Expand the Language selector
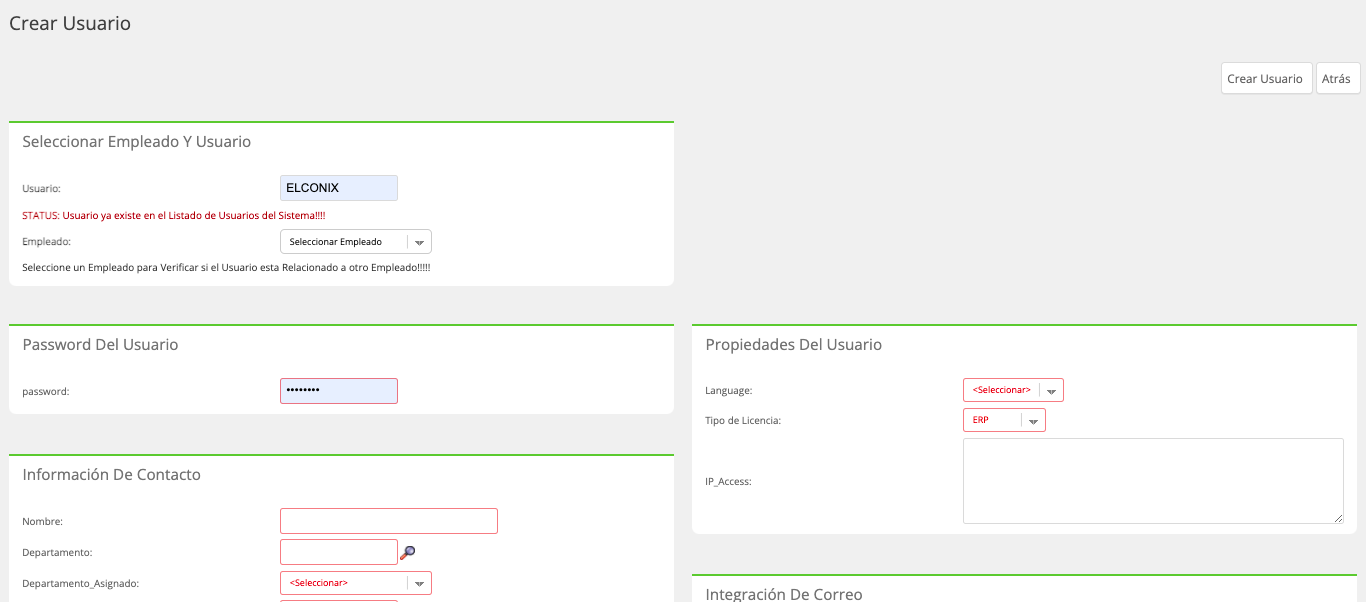The width and height of the screenshot is (1366, 602). (1013, 390)
